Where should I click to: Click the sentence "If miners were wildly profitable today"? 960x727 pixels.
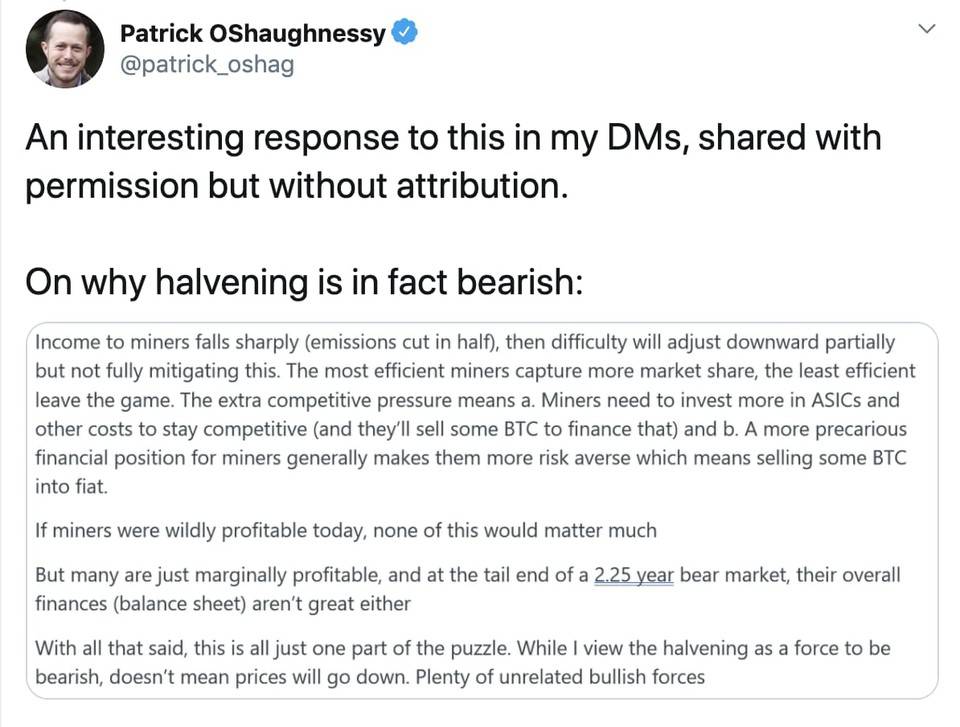pos(346,531)
